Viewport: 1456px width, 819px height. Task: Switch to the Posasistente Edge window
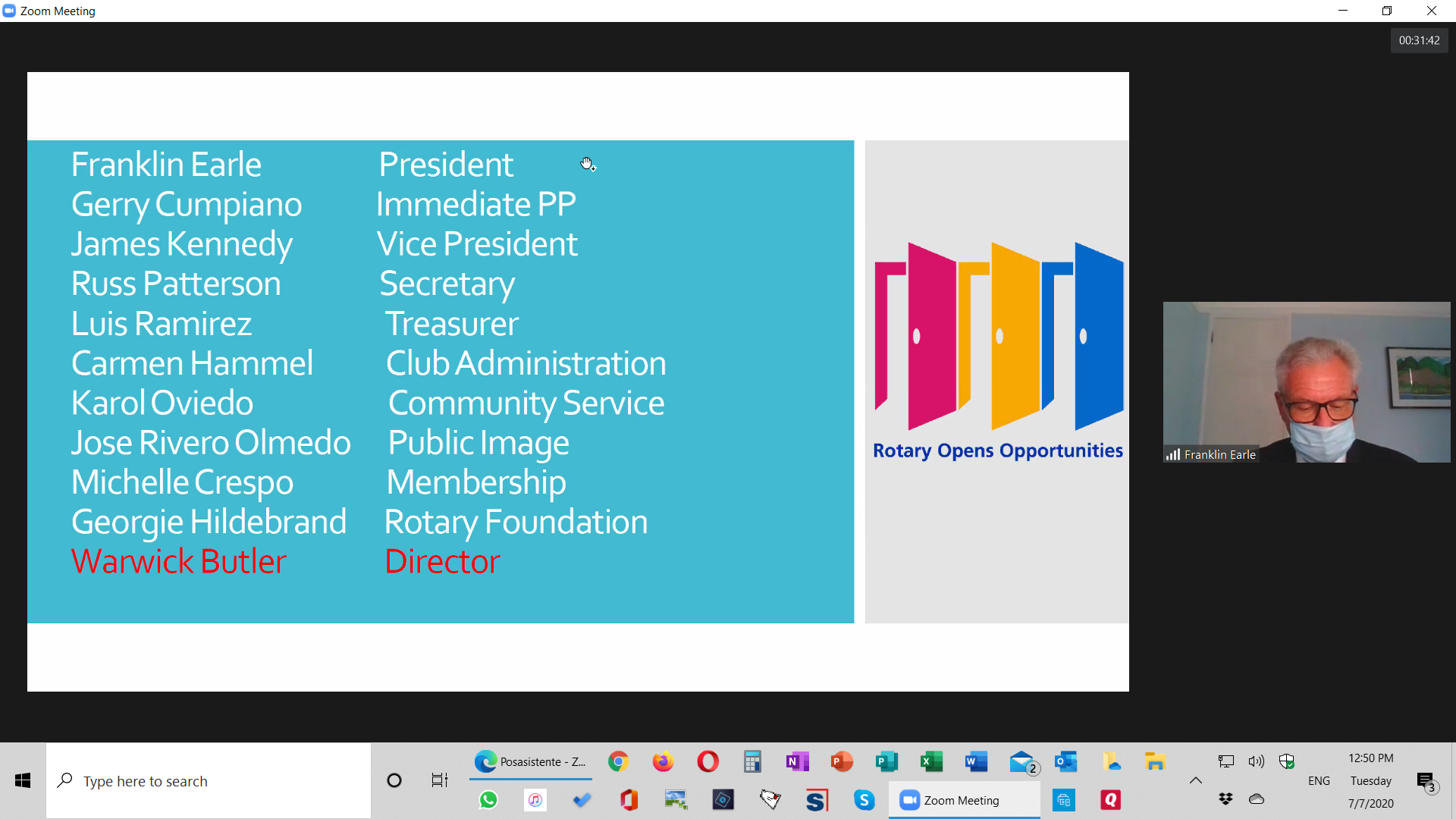[531, 761]
